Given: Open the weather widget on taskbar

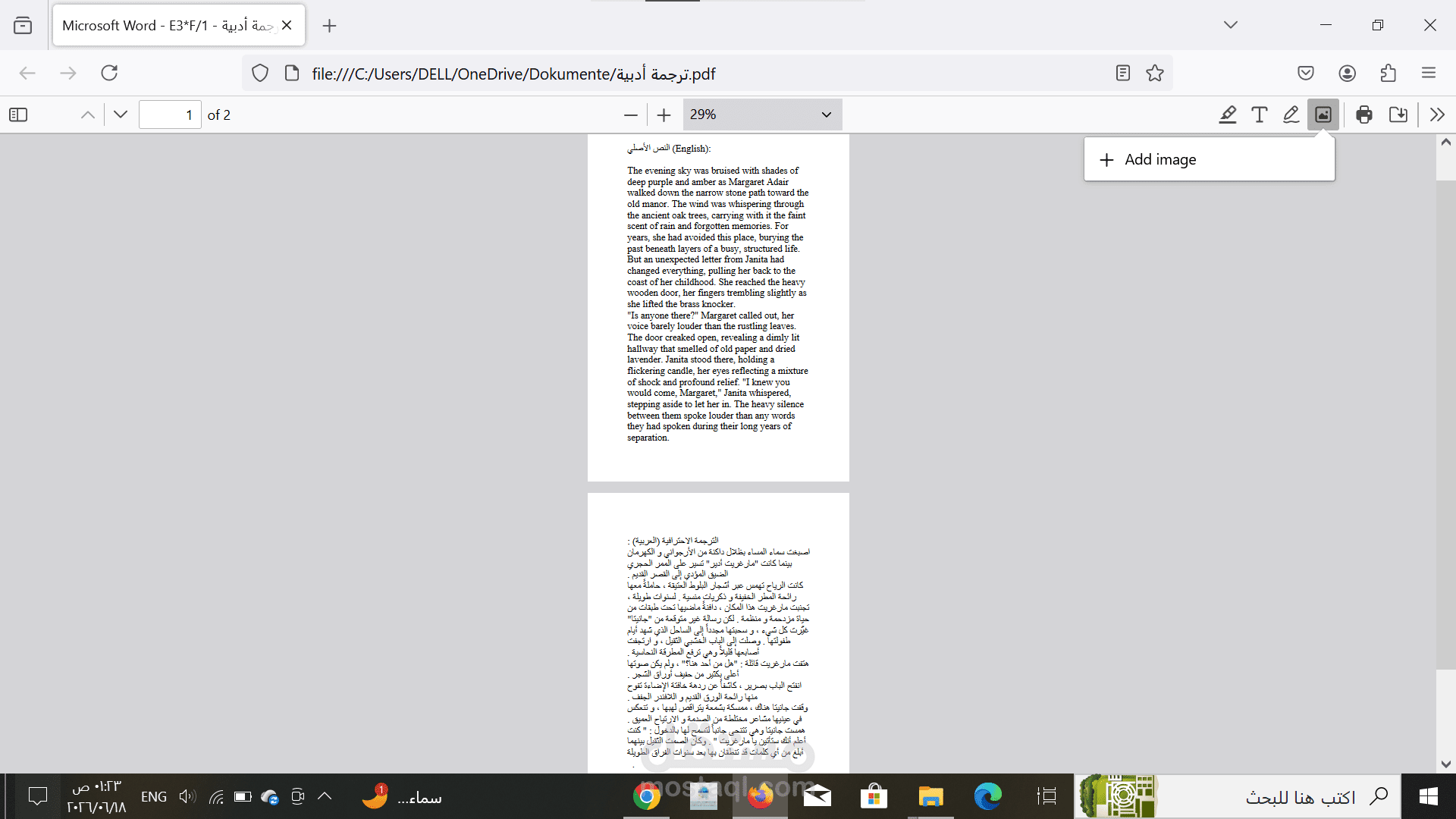Looking at the screenshot, I should tap(401, 796).
